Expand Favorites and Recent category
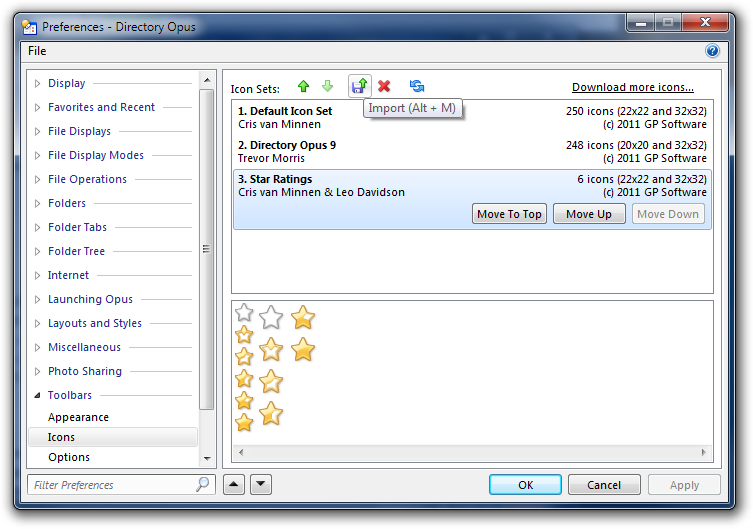The image size is (753, 529). pyautogui.click(x=37, y=108)
